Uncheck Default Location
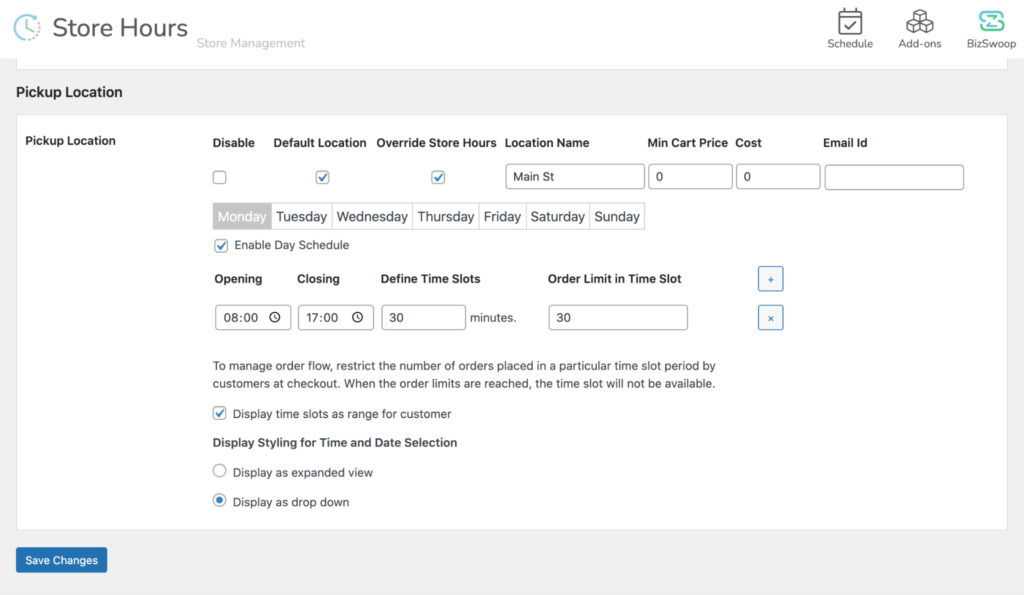Screen dimensions: 1024x595 (322, 176)
